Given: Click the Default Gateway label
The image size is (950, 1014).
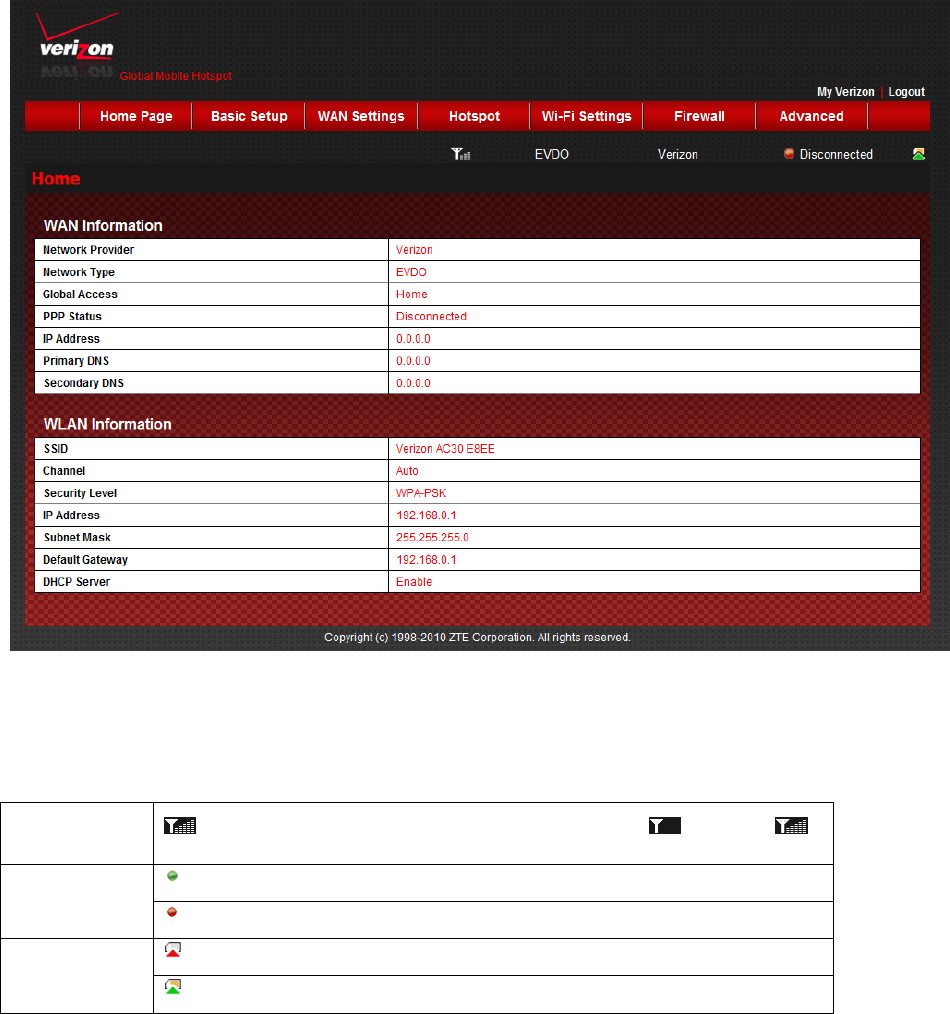Looking at the screenshot, I should pyautogui.click(x=85, y=560).
